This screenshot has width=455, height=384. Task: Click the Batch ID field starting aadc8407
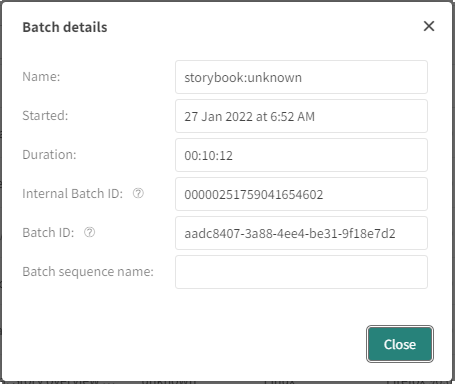(301, 233)
